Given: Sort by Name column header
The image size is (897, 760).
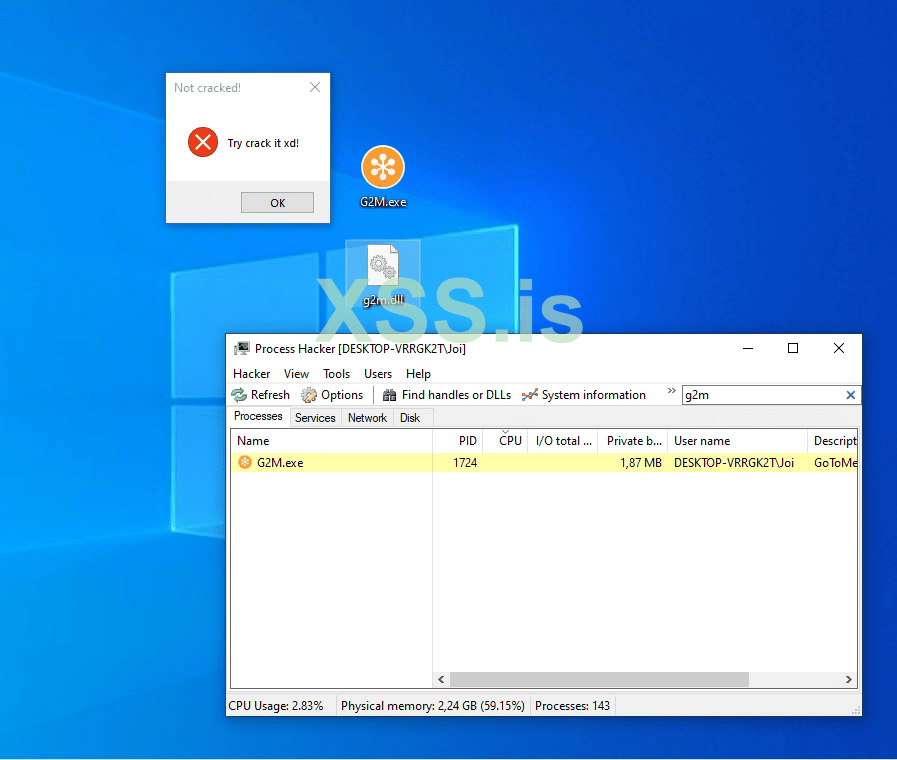Looking at the screenshot, I should point(331,441).
